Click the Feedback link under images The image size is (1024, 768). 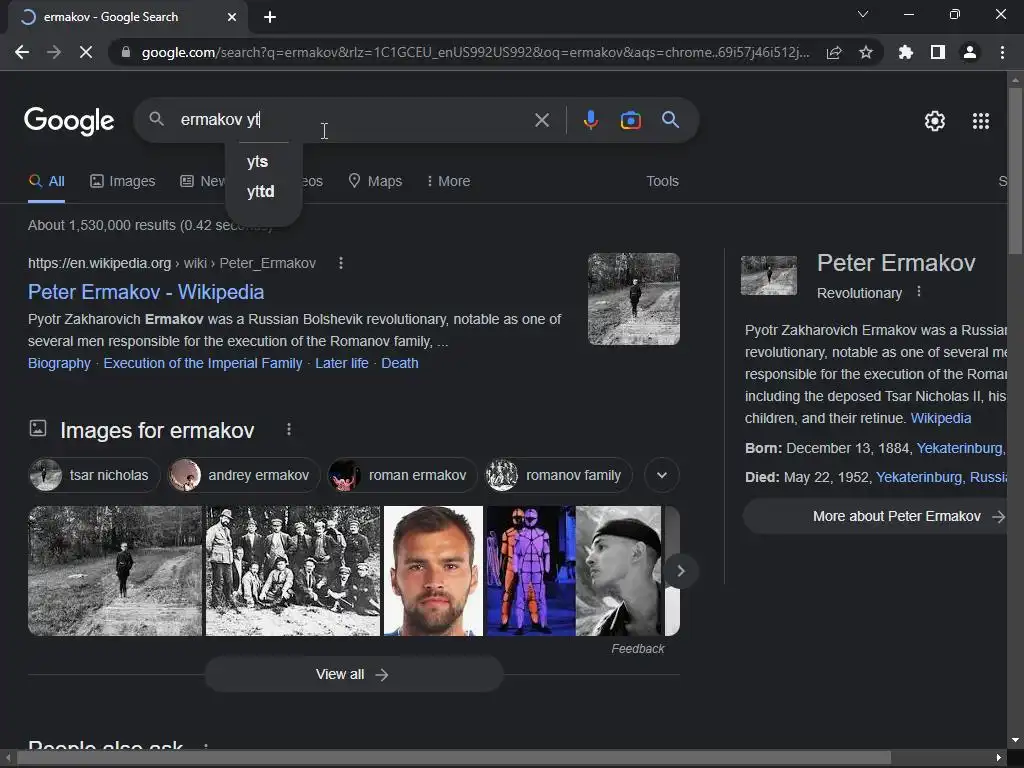637,648
